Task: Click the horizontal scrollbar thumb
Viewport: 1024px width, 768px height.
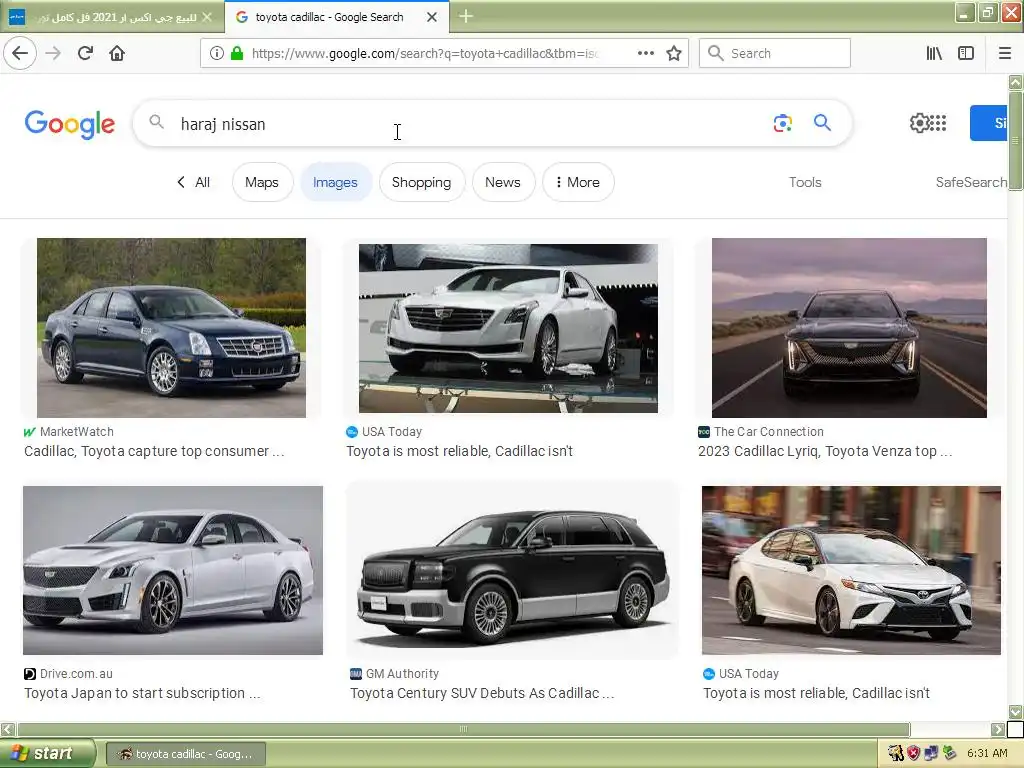Action: coord(463,729)
